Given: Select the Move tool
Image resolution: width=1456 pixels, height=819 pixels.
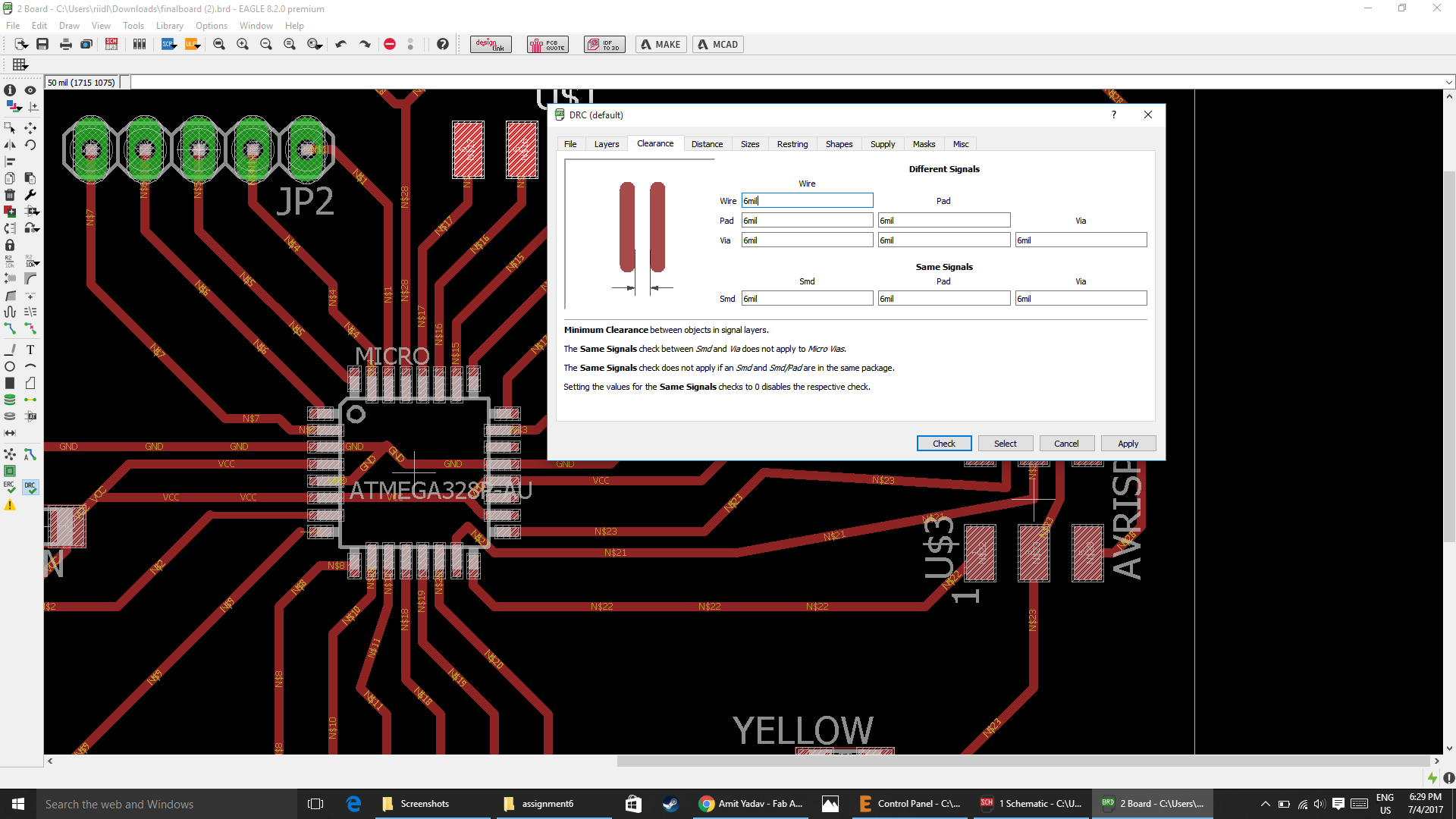Looking at the screenshot, I should (30, 127).
